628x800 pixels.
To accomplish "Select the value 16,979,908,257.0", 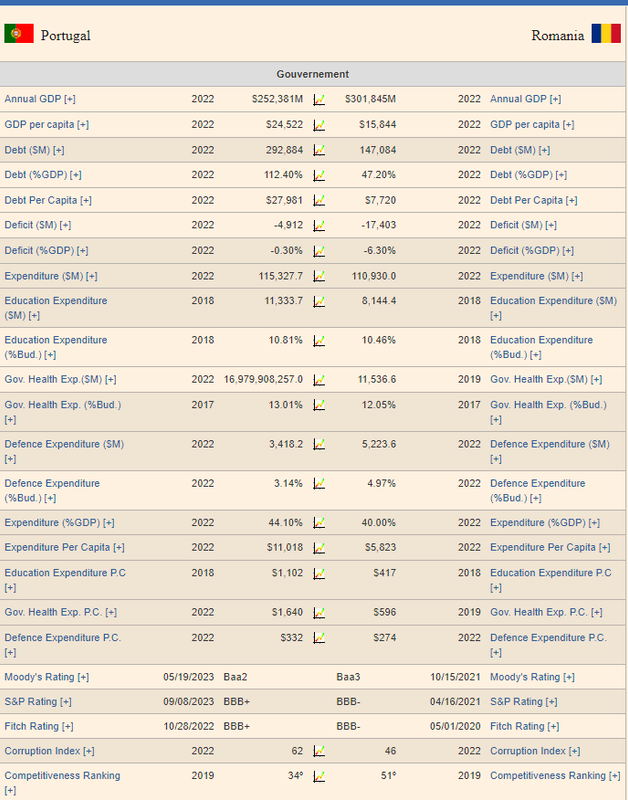I will click(263, 379).
